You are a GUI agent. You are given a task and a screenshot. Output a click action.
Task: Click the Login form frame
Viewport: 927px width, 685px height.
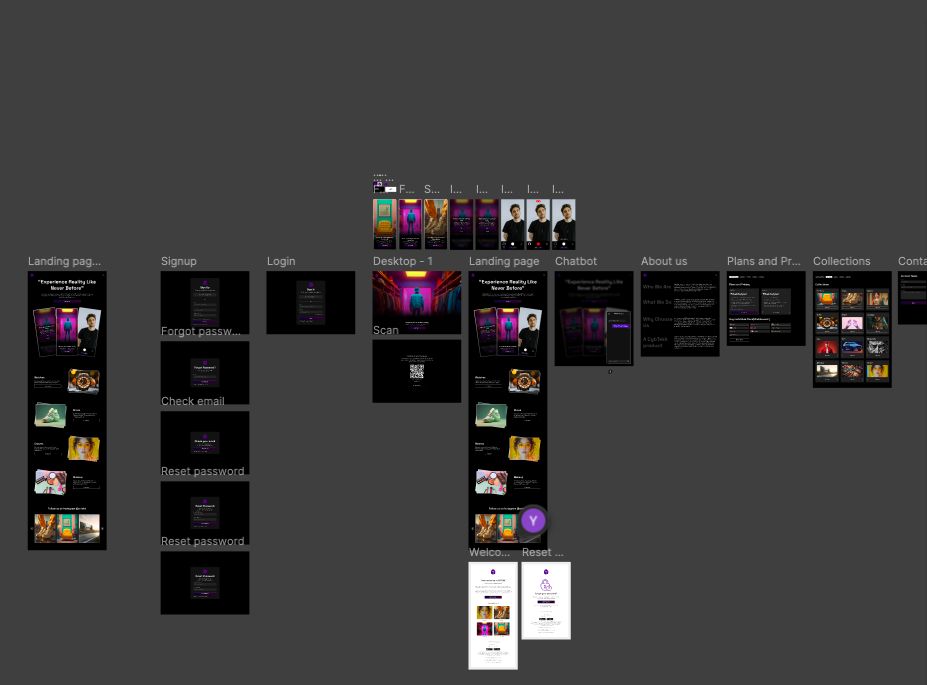coord(310,303)
